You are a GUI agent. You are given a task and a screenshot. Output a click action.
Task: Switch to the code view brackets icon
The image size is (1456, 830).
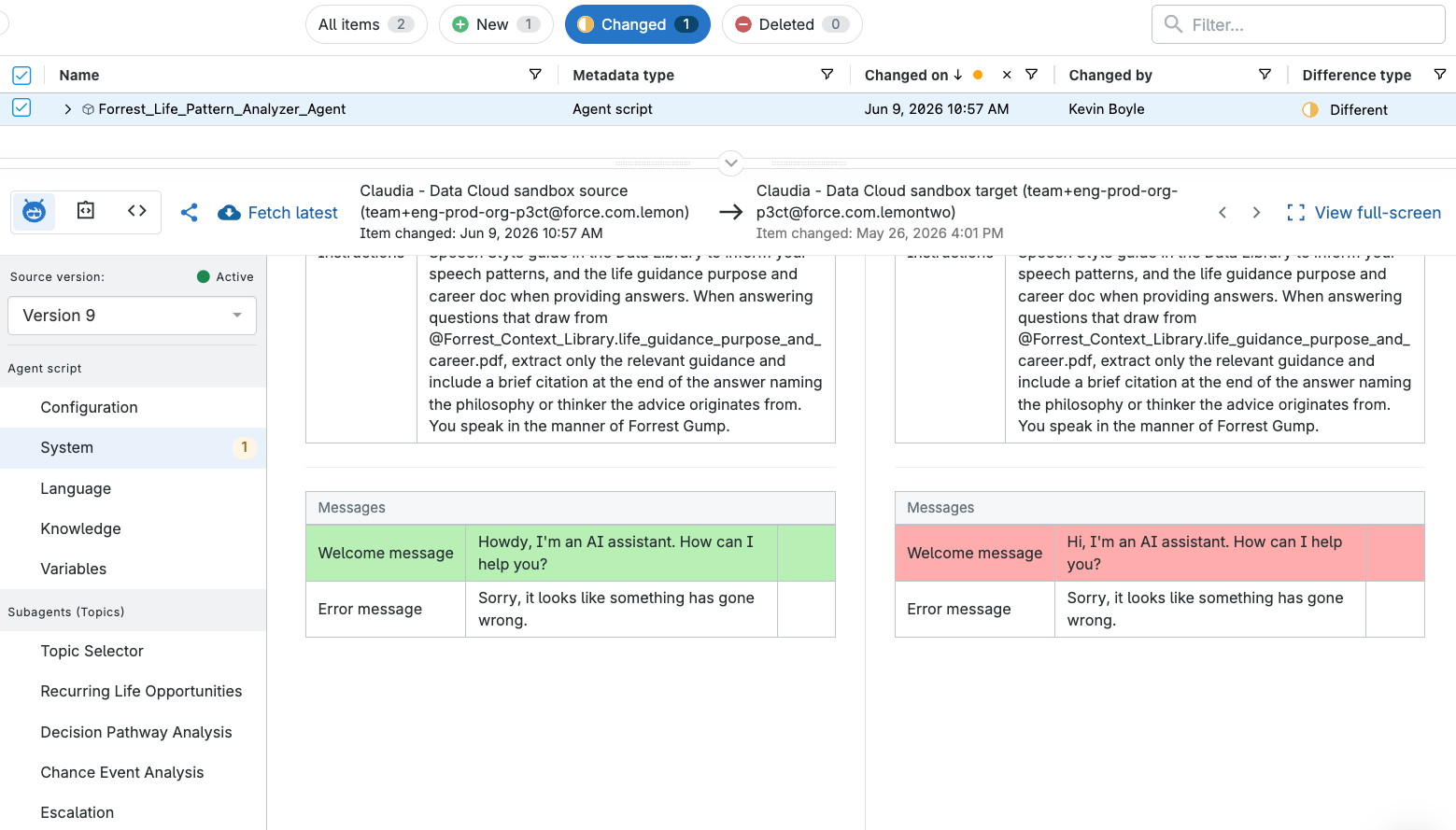tap(137, 211)
